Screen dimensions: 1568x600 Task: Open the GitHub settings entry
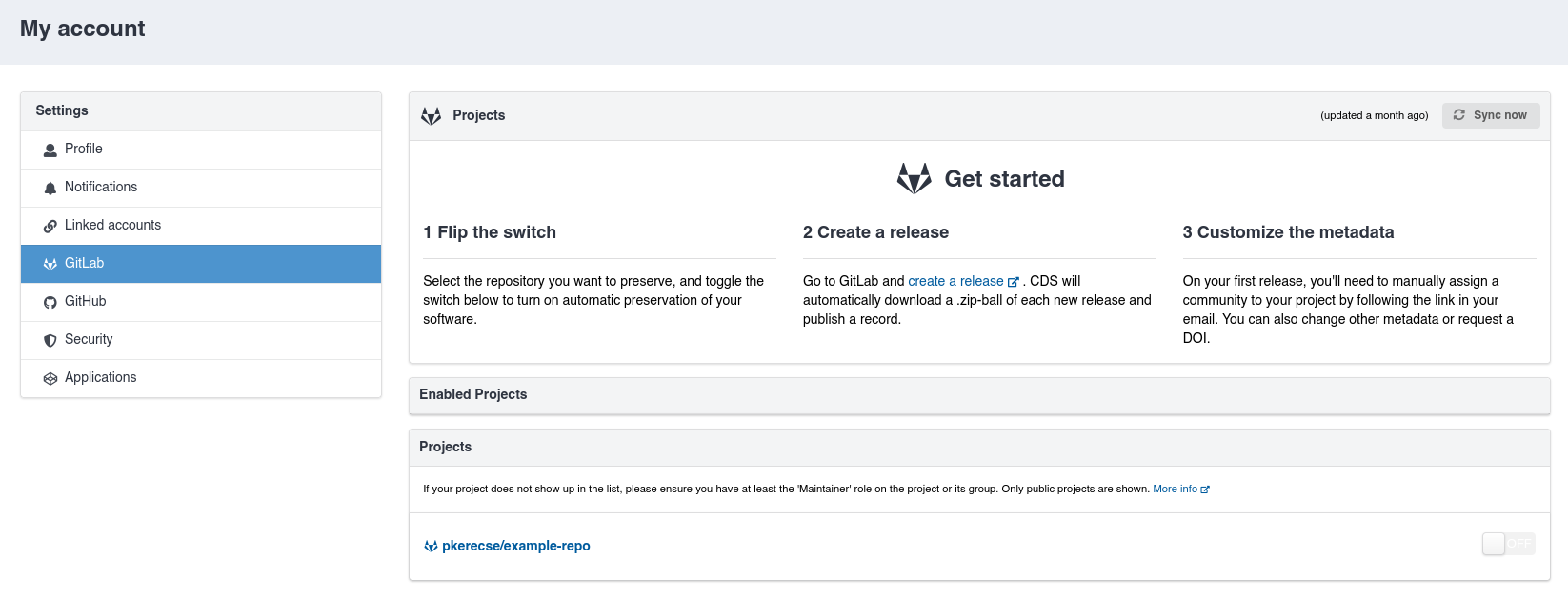click(201, 302)
